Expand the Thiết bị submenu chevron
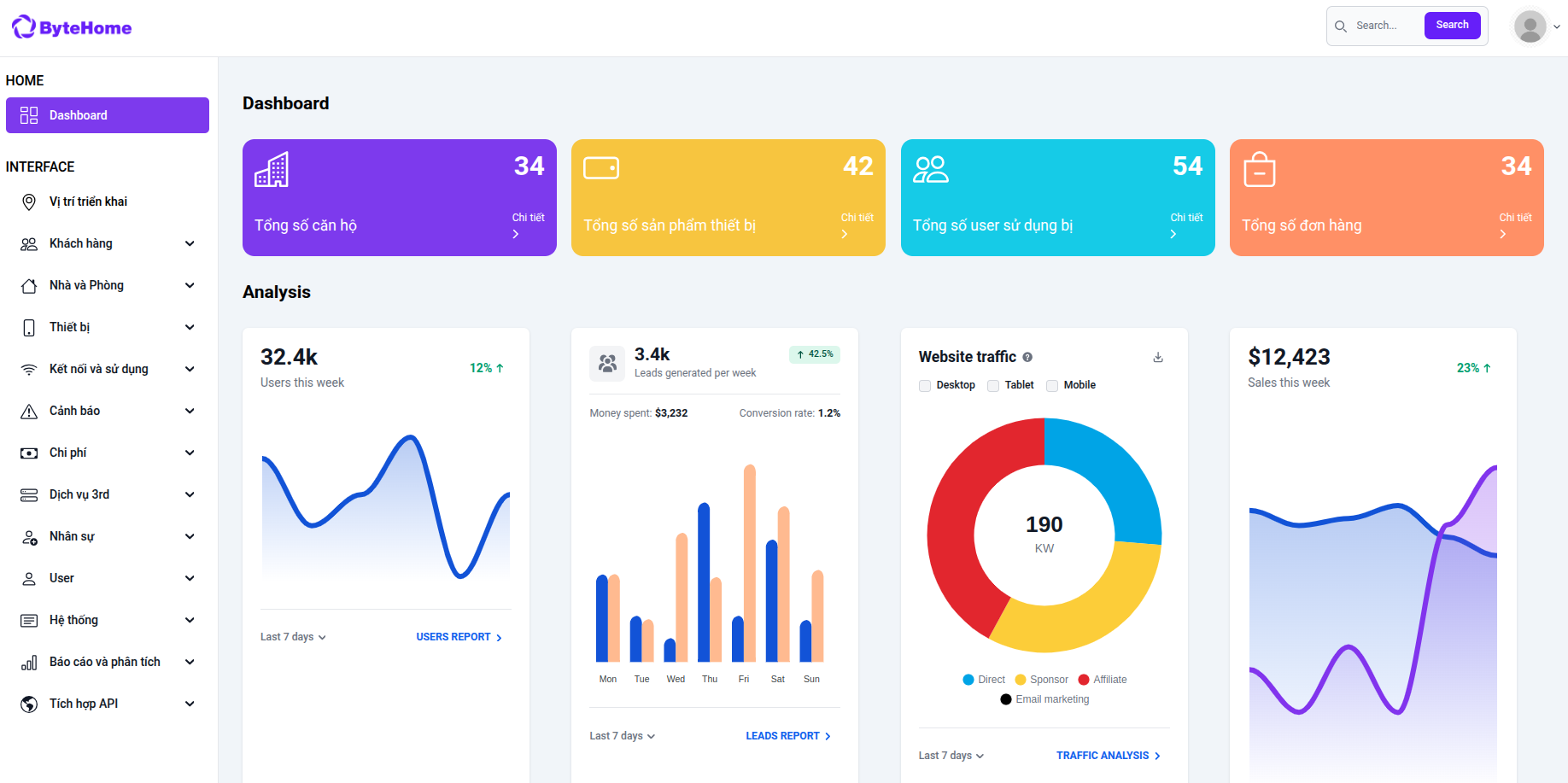Image resolution: width=1568 pixels, height=783 pixels. pos(190,327)
